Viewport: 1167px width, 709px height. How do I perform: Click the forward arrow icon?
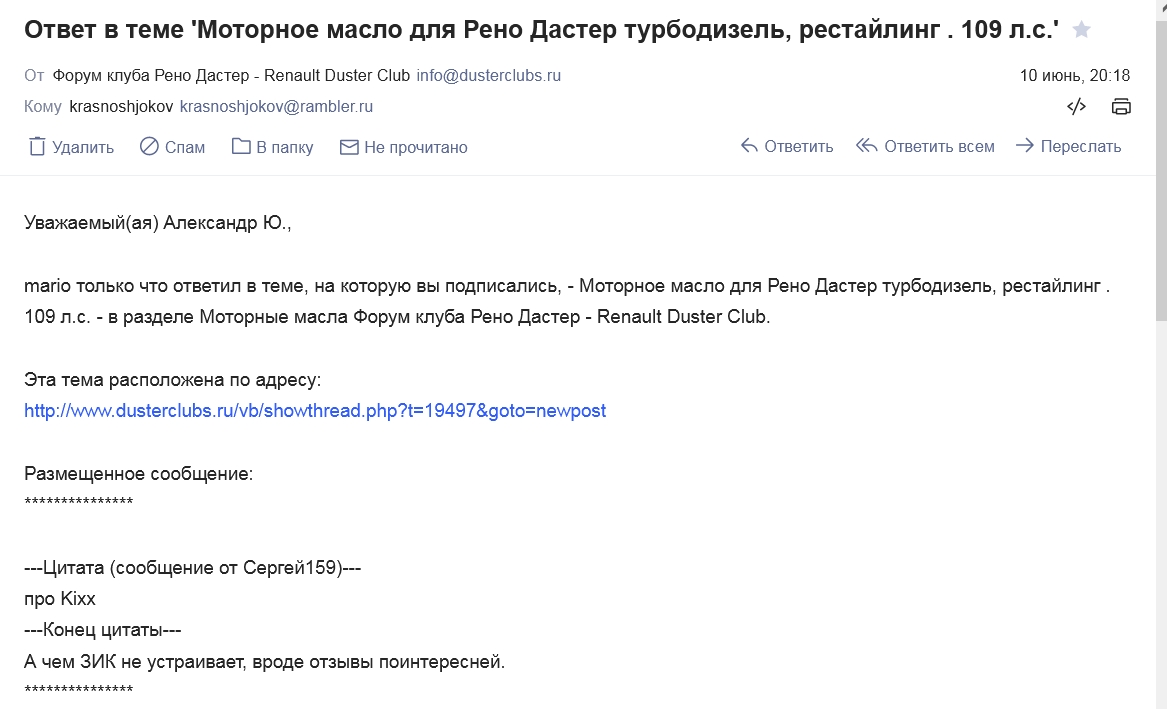point(1025,145)
